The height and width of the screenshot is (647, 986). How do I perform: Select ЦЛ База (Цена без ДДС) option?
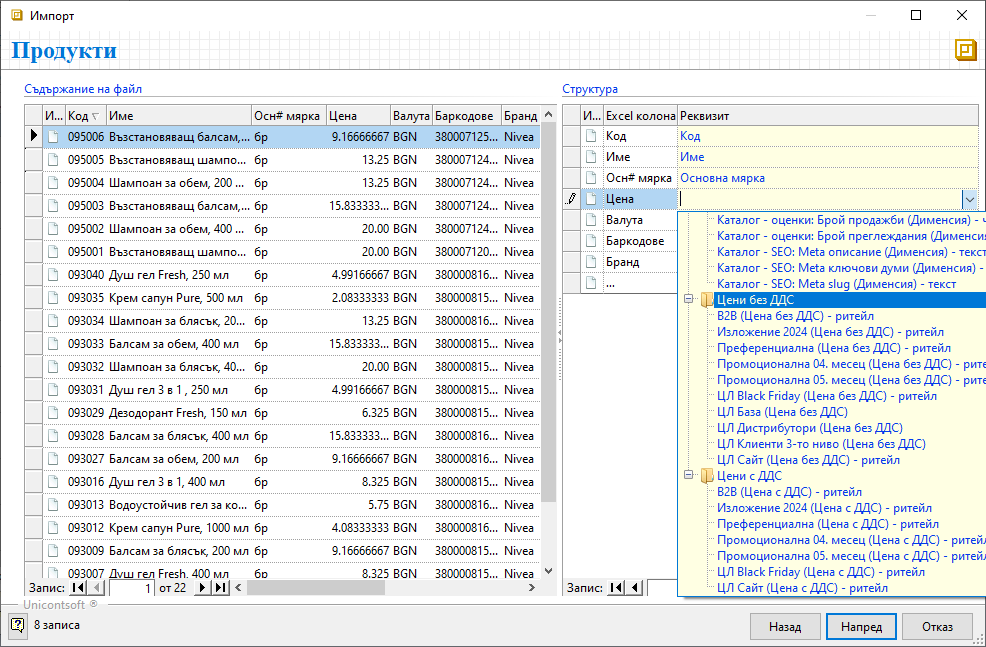tap(782, 412)
